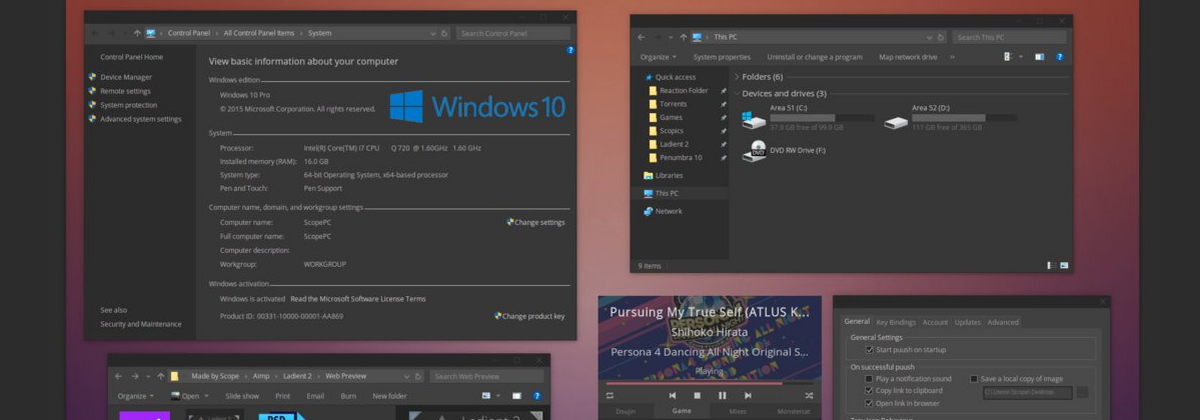Toggle Open link in browser checkbox
The height and width of the screenshot is (420, 1200).
pos(869,403)
